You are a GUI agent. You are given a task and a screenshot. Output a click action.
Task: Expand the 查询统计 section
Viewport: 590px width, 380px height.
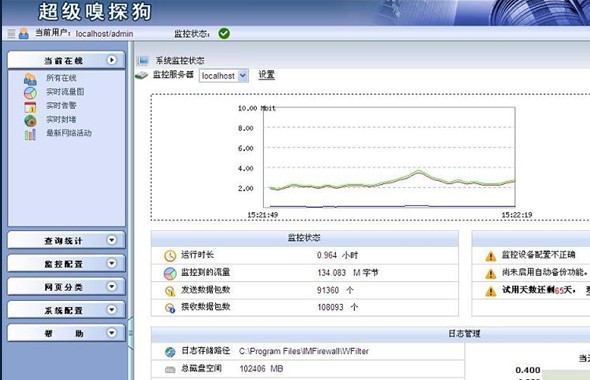[66, 240]
